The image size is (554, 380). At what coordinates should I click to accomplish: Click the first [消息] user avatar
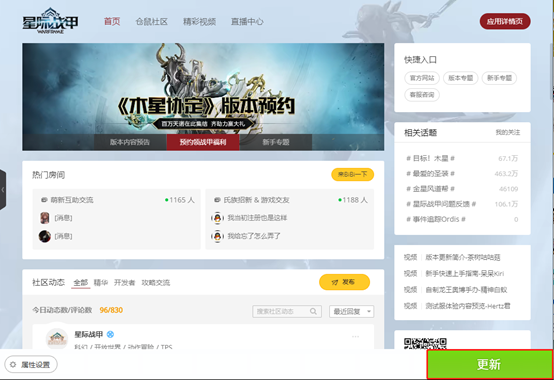pos(45,218)
